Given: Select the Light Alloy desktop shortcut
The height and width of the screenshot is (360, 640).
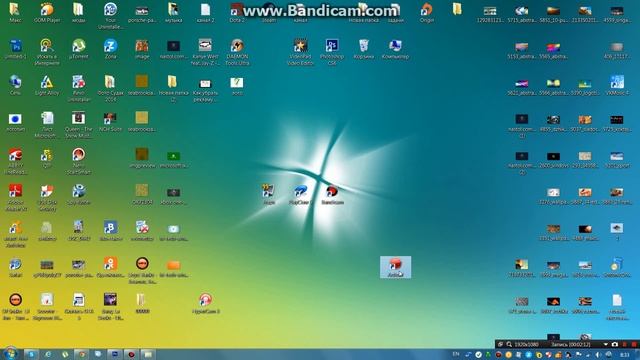Looking at the screenshot, I should tap(47, 85).
